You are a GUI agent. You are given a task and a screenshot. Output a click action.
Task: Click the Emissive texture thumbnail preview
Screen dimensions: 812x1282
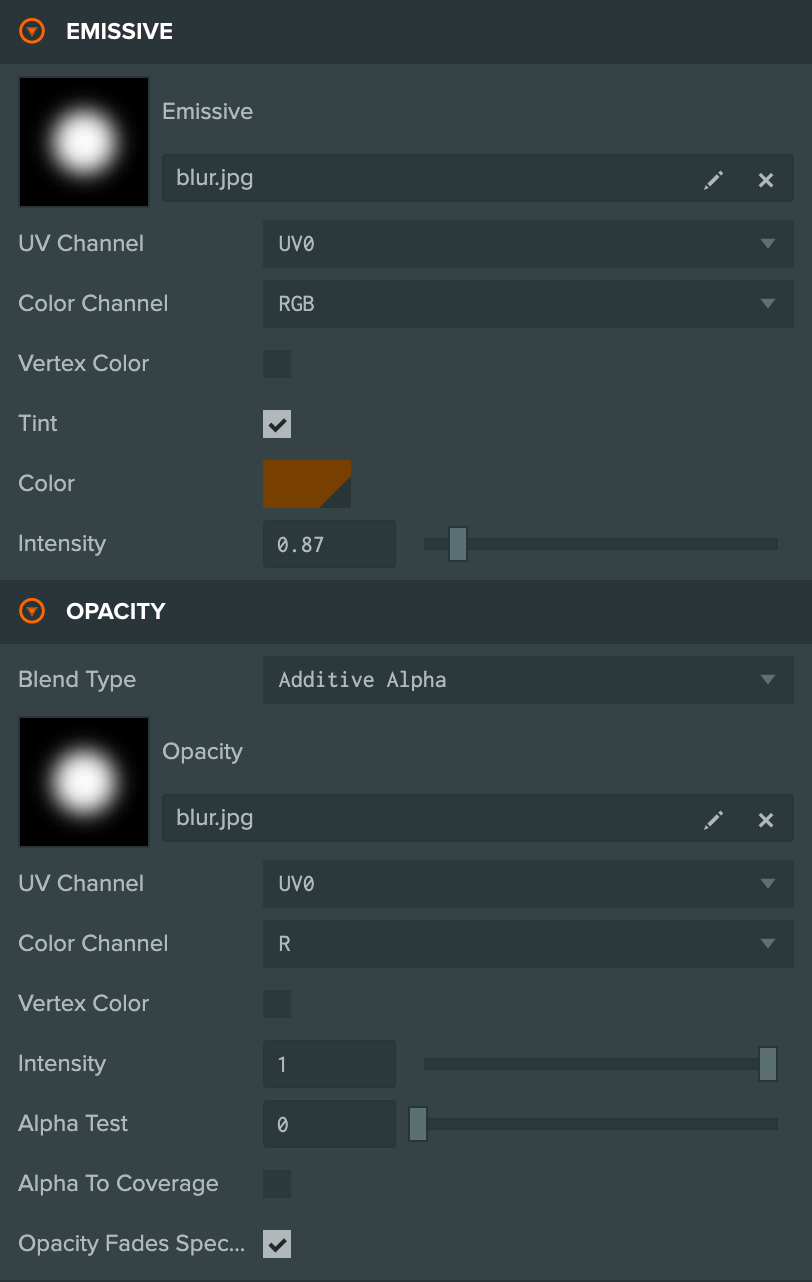pyautogui.click(x=84, y=142)
